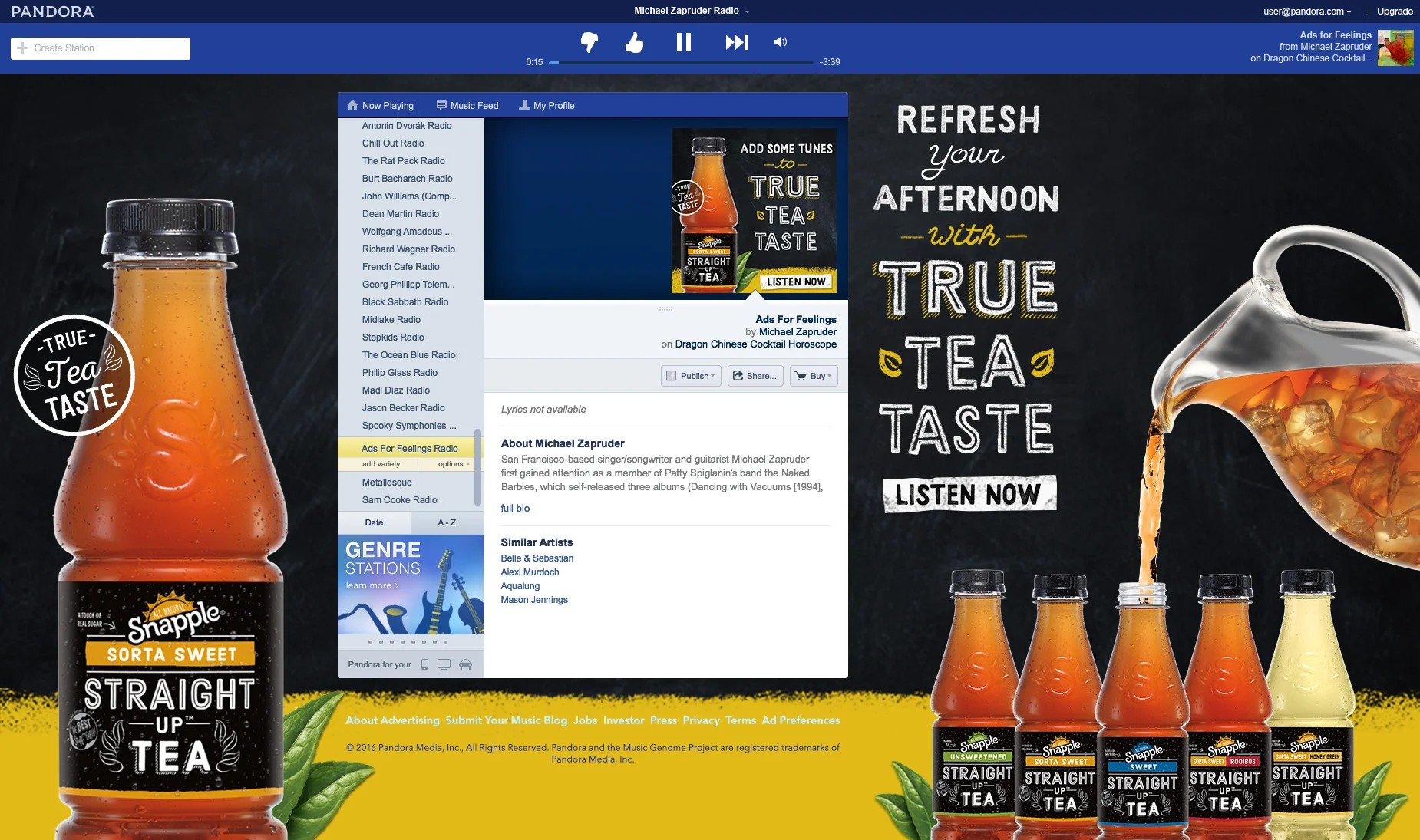Select Ads For Feelings Radio station

410,449
